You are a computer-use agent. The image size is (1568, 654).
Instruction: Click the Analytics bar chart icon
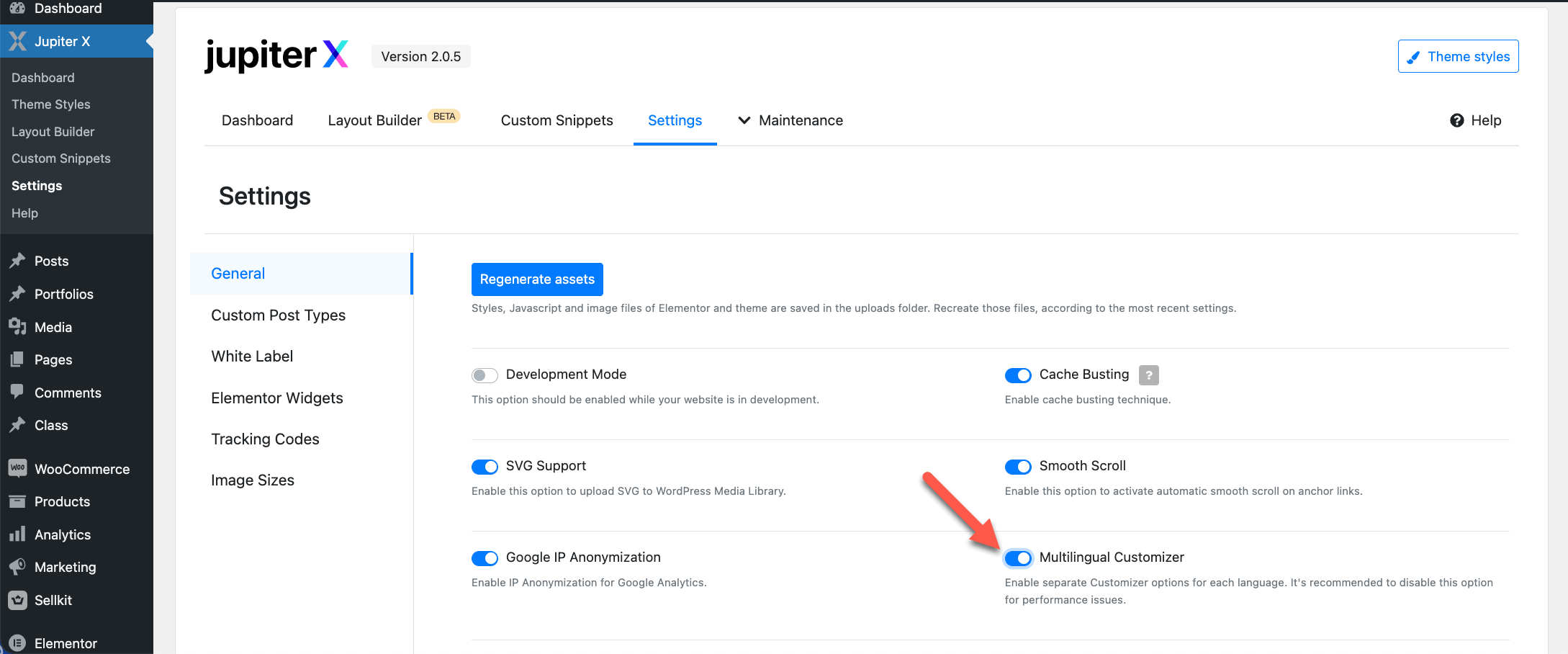click(18, 534)
